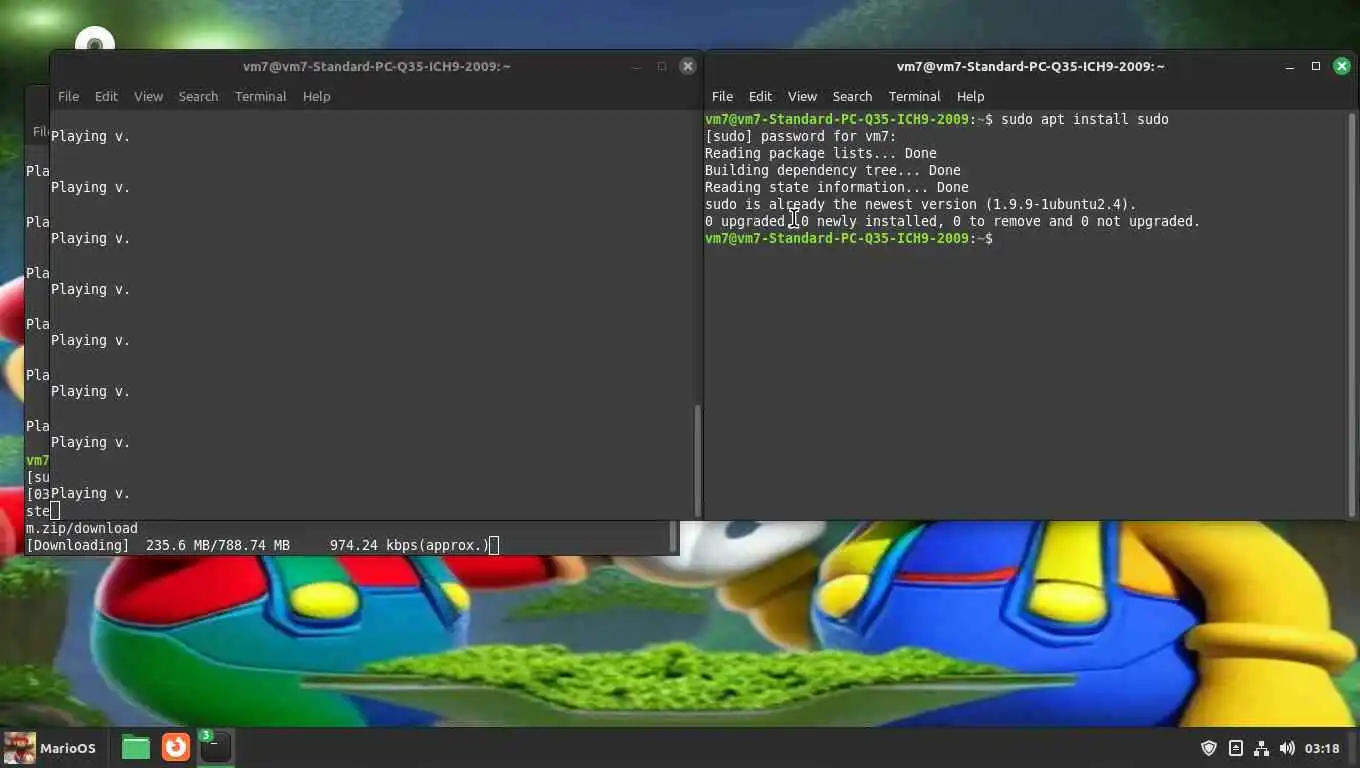Open Search menu in the Playing terminal window
Image resolution: width=1360 pixels, height=768 pixels.
[x=198, y=96]
